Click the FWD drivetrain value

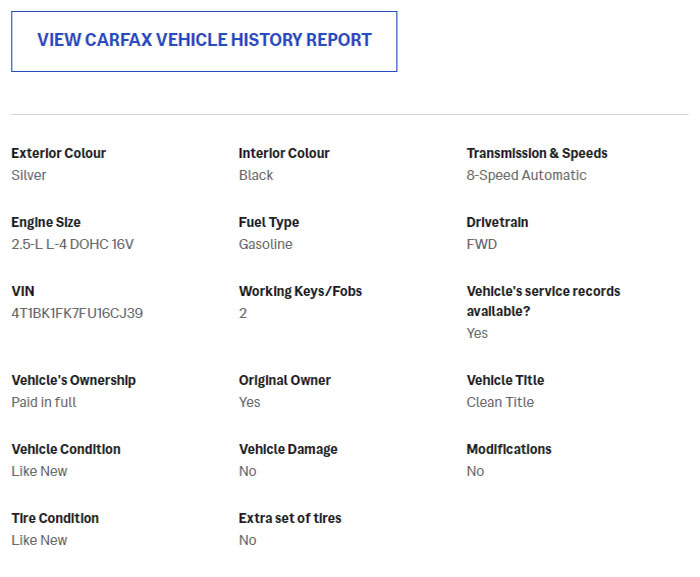pyautogui.click(x=482, y=244)
